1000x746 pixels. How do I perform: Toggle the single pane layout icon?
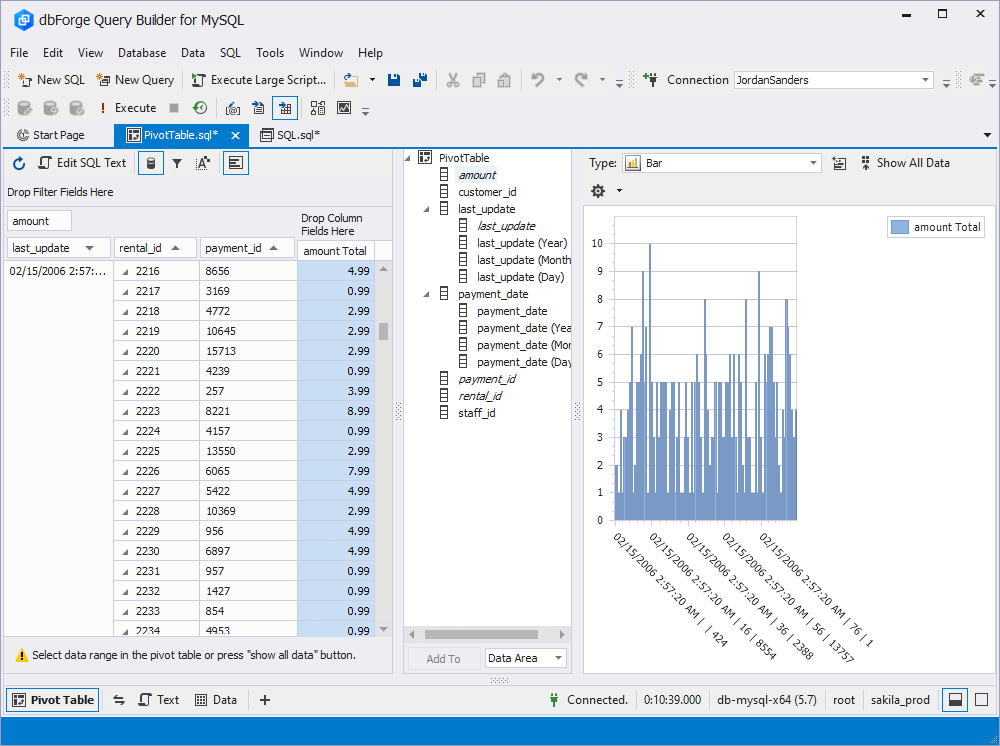tap(982, 700)
